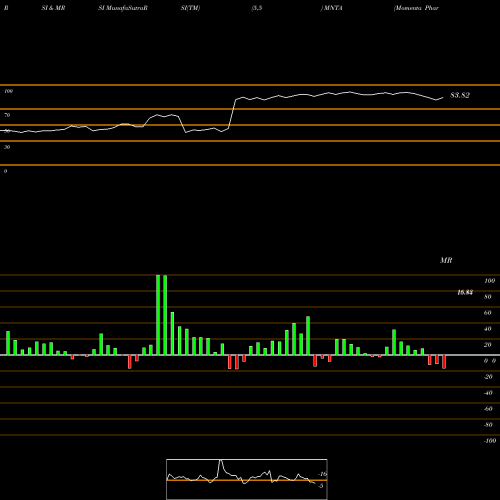Click the '(5,5' parameter text in header
Screen dimensions: 500x500
(x=257, y=8)
